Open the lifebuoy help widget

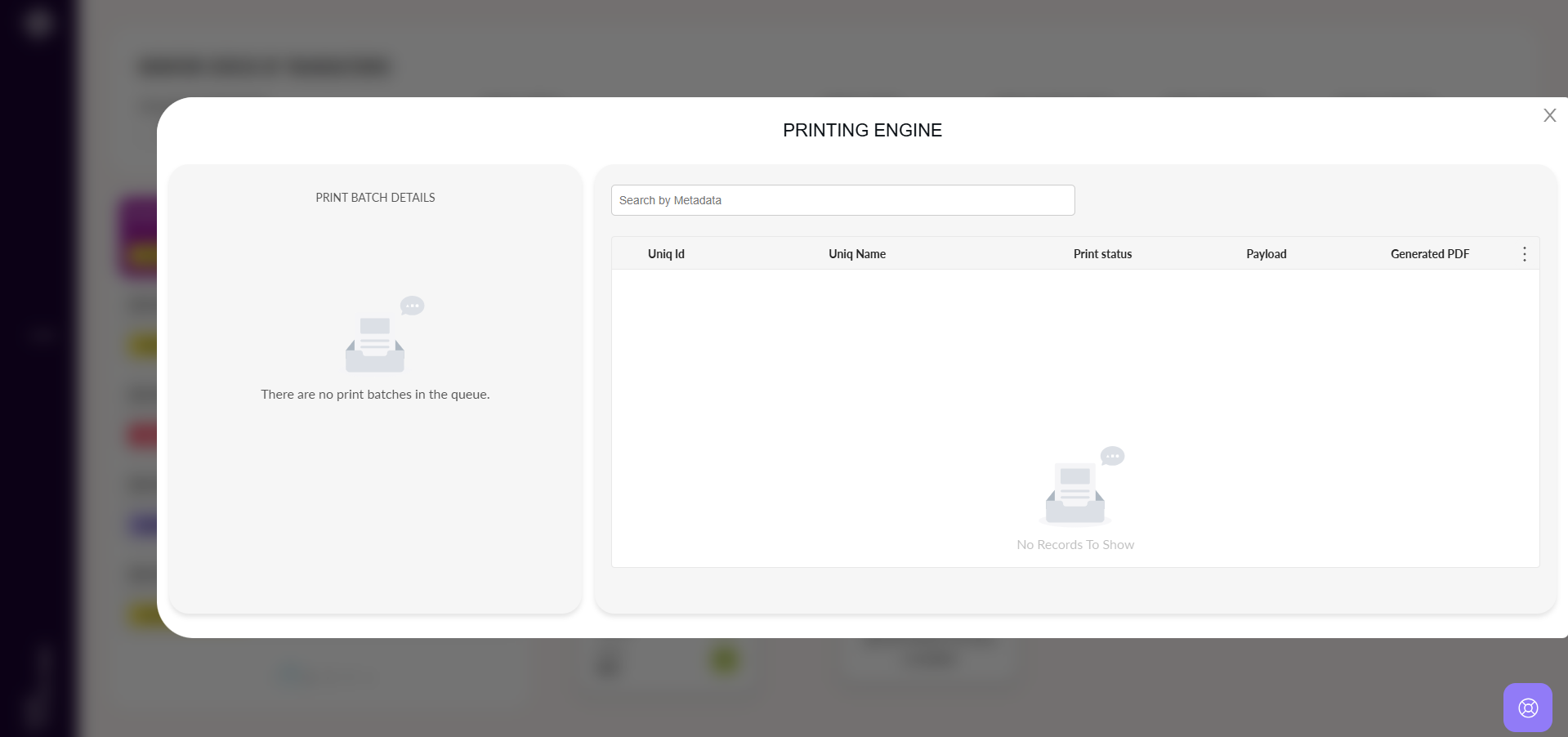pos(1527,708)
